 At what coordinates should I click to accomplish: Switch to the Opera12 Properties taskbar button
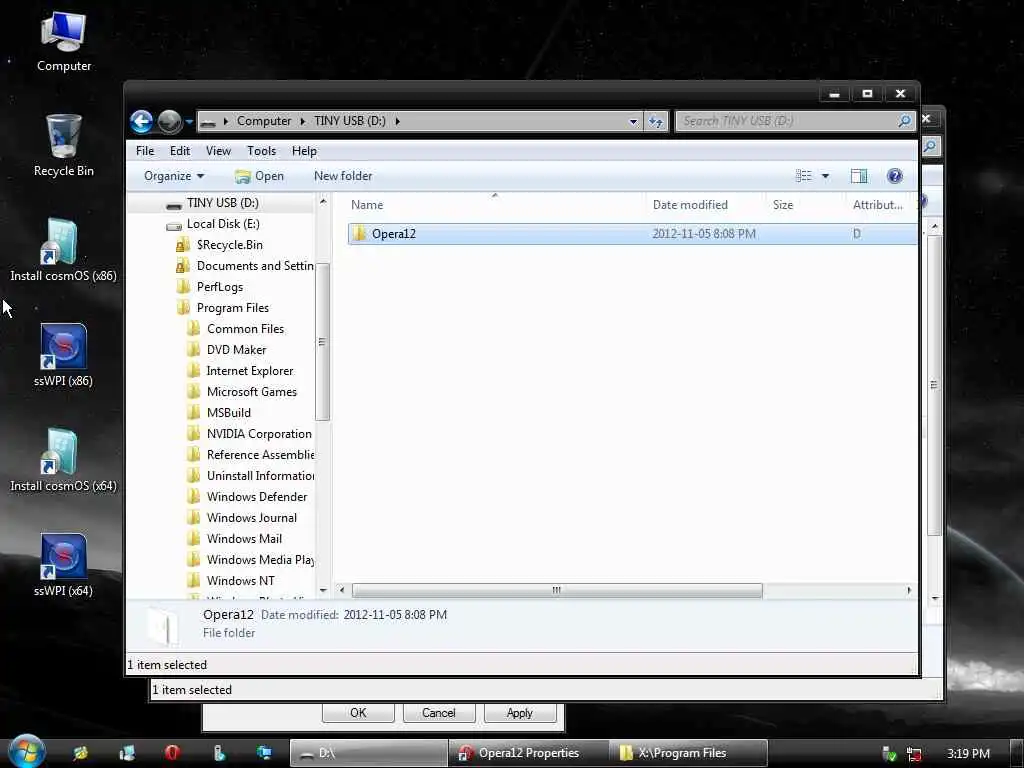528,753
